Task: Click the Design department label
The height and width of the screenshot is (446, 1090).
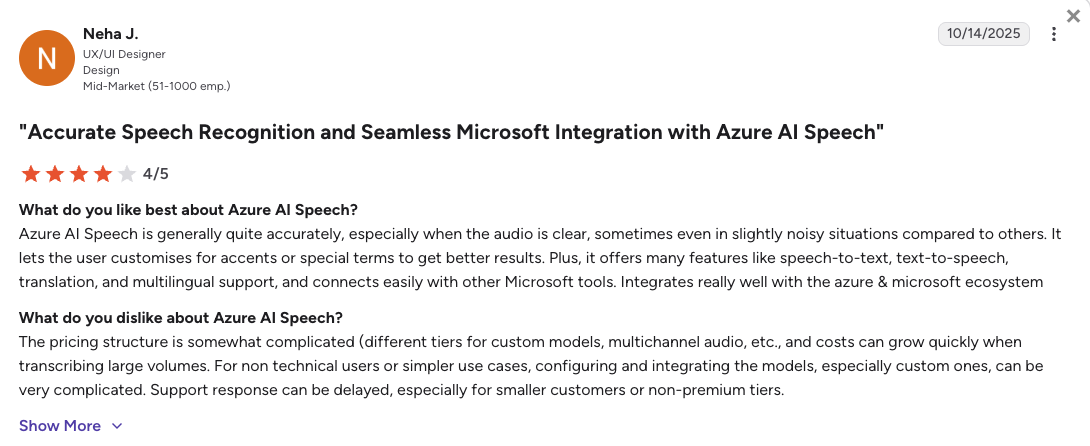Action: pos(101,70)
